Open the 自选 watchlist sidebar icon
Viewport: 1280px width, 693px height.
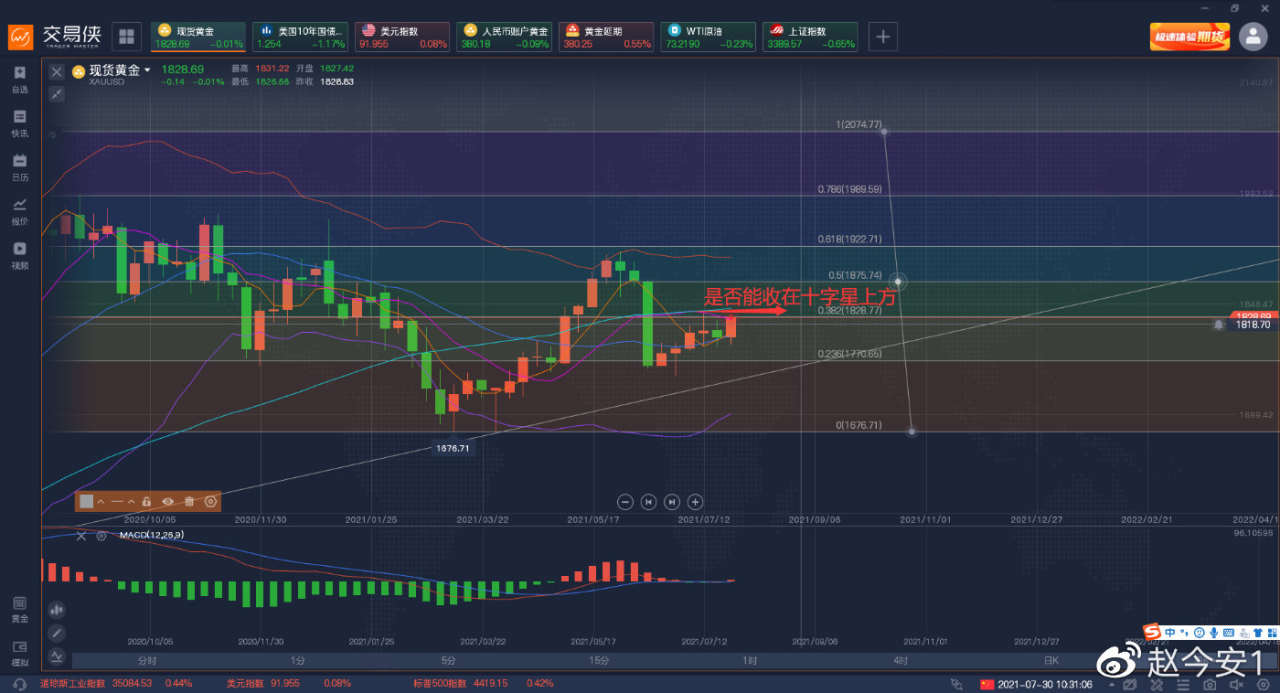click(20, 78)
